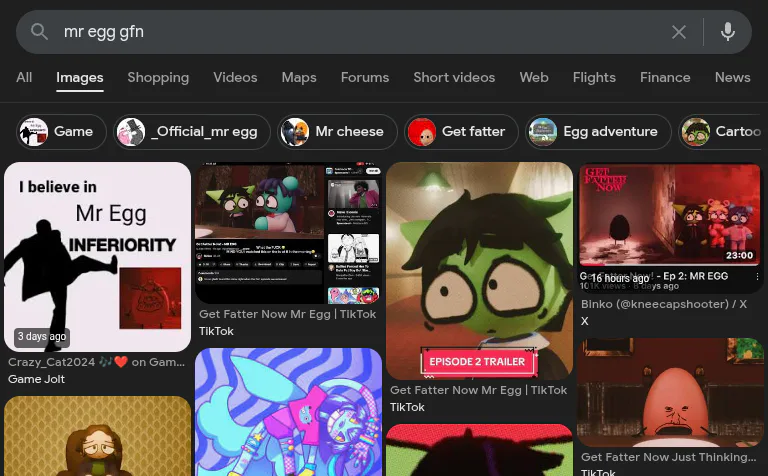Click the 'Get Fatter Now Just Thinking...' title
This screenshot has width=768, height=476.
click(669, 457)
